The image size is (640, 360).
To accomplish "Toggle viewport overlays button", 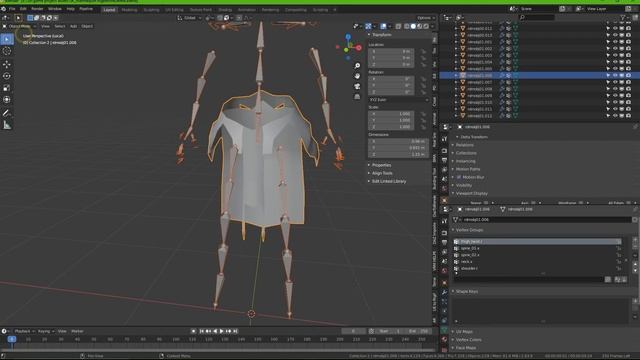I will [x=383, y=26].
